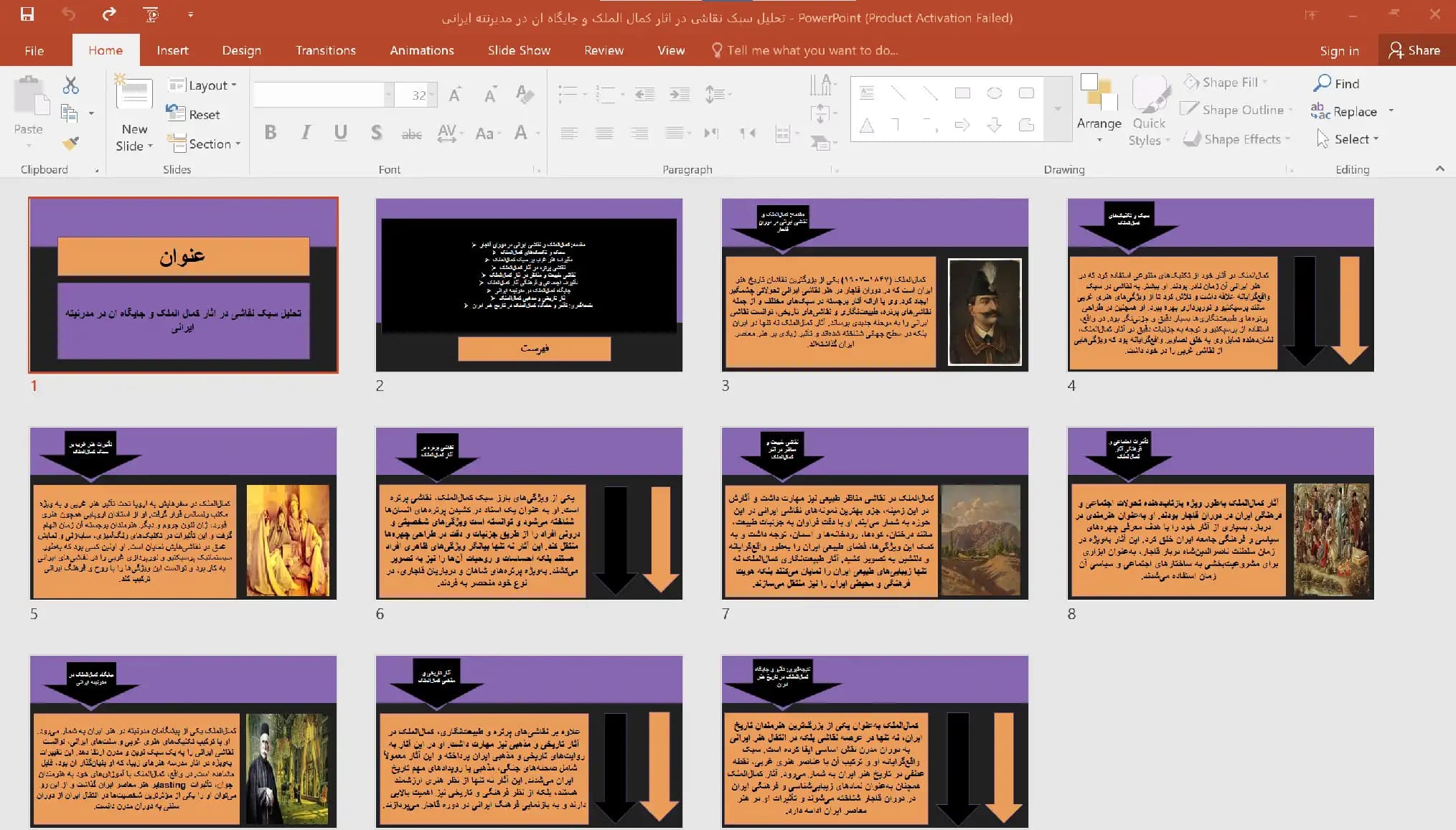The height and width of the screenshot is (830, 1456).
Task: Click the Redo arrow icon
Action: point(109,14)
